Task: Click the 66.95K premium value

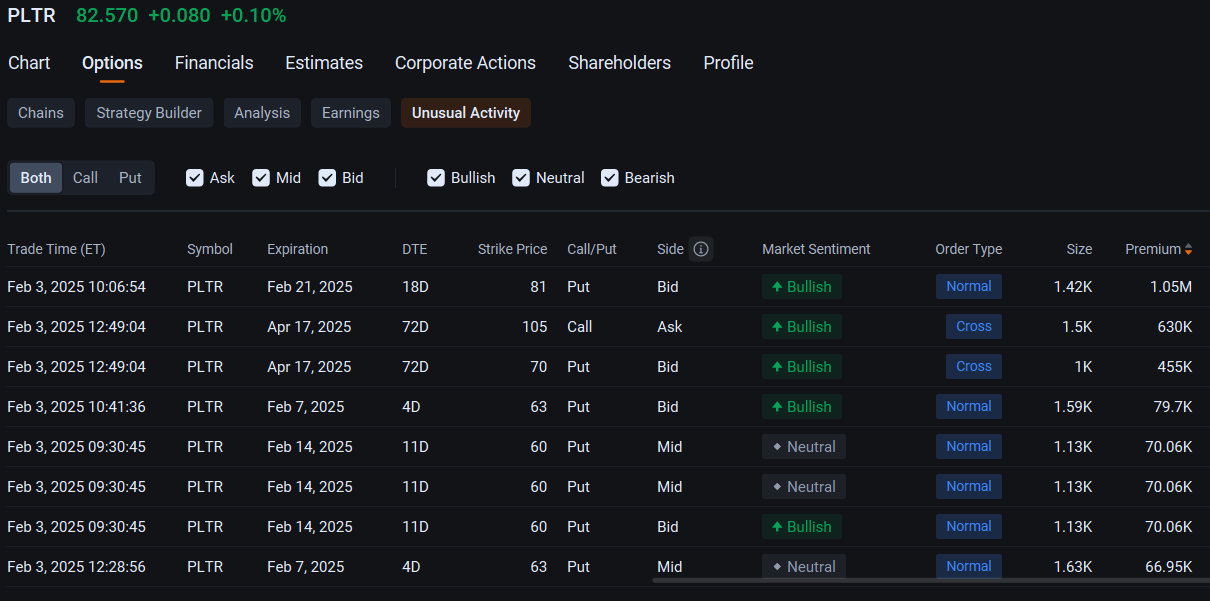Action: point(1169,567)
